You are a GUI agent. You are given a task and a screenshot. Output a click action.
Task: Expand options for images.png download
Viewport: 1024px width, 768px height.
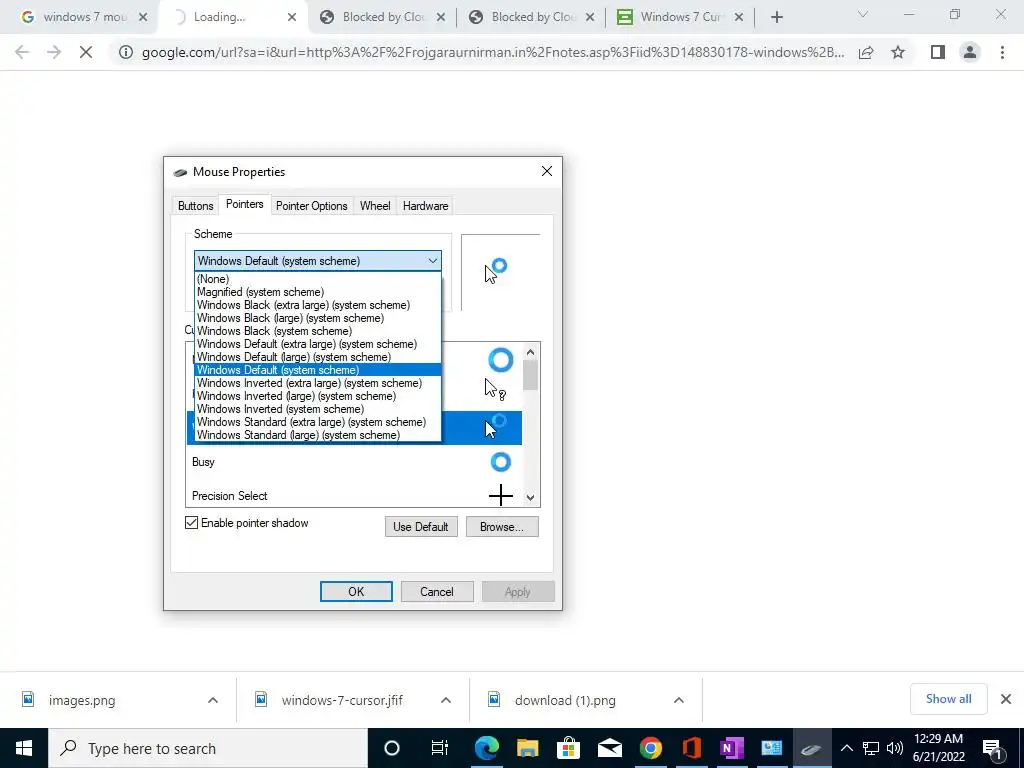pos(213,700)
